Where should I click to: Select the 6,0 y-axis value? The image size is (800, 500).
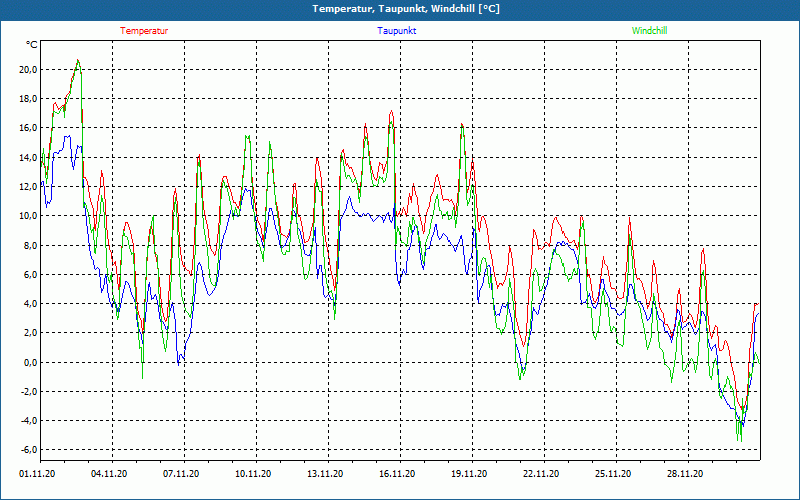(x=30, y=274)
